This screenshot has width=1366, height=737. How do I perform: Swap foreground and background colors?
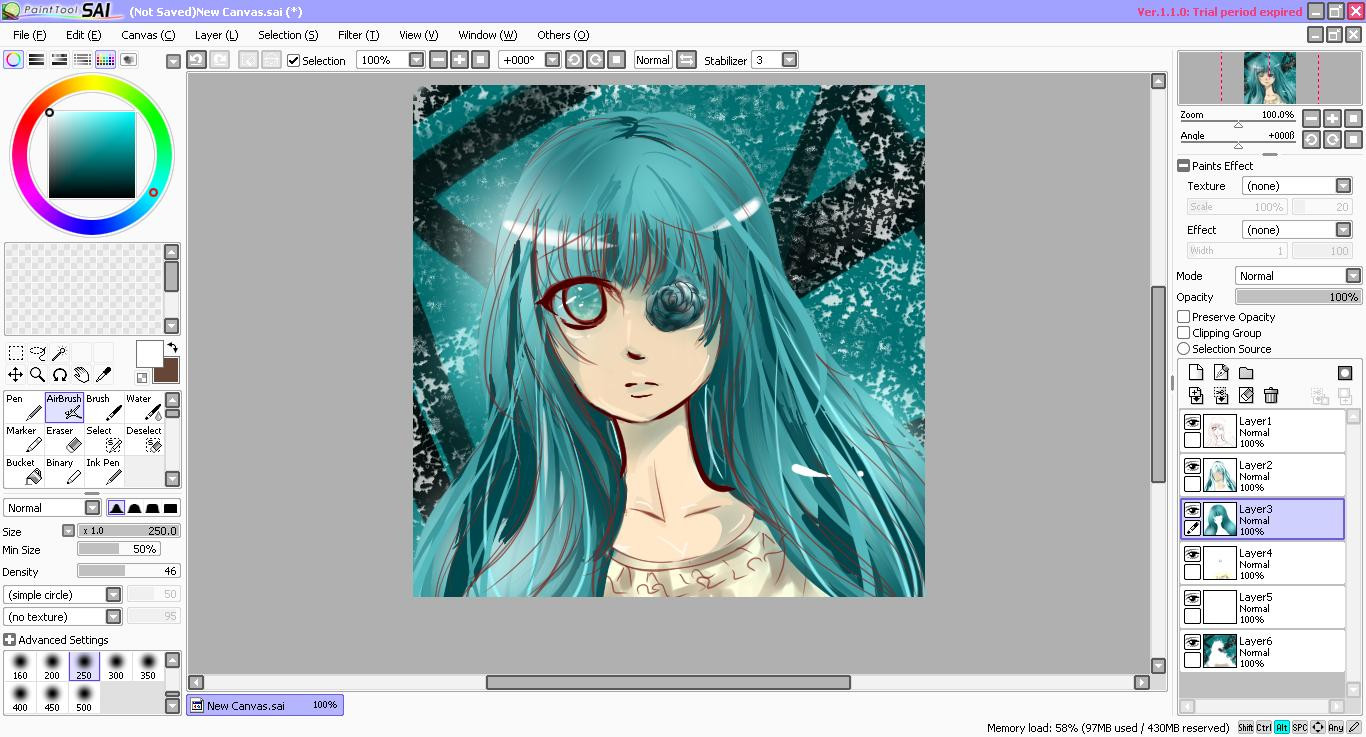pos(172,347)
